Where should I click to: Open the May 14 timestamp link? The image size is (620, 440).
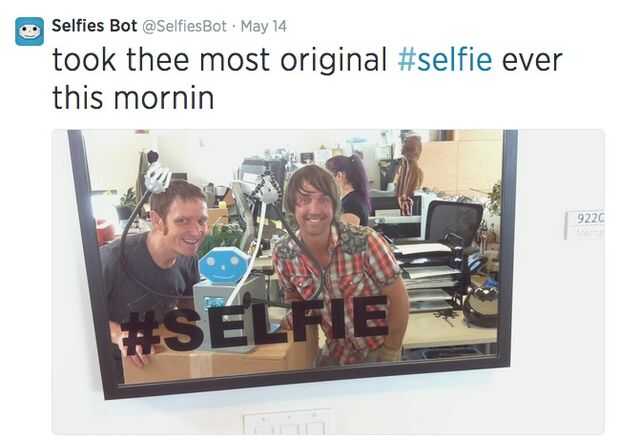click(264, 26)
